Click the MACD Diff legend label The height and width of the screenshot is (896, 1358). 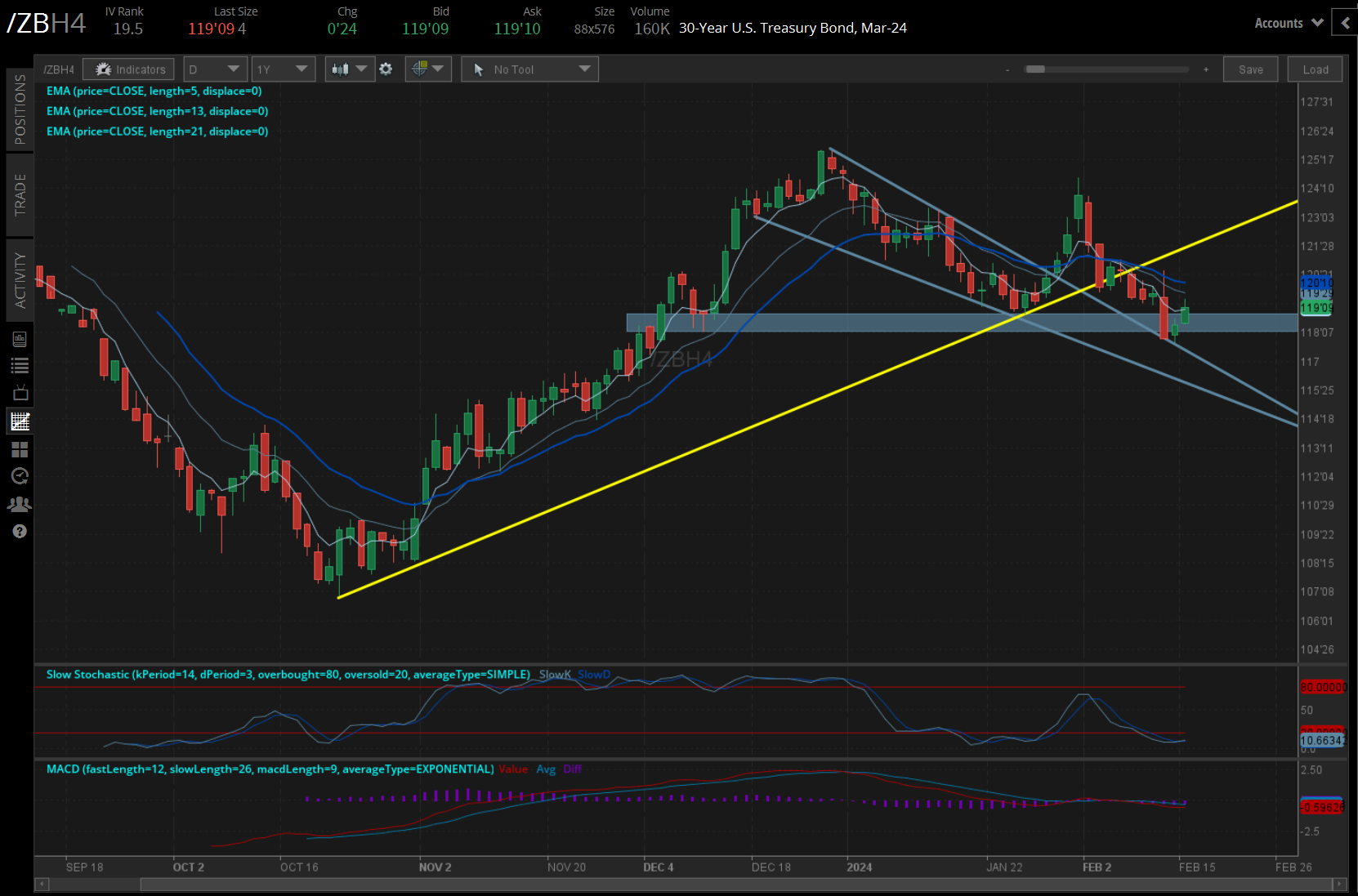573,769
